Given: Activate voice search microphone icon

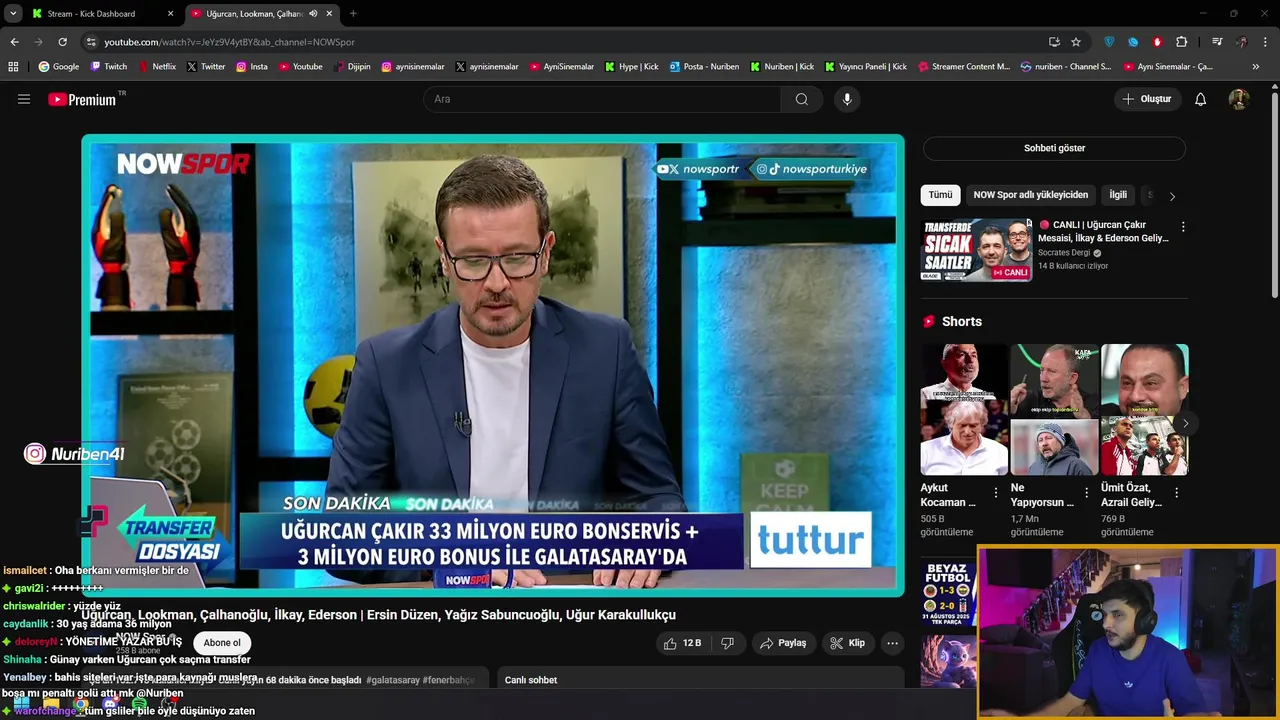Looking at the screenshot, I should point(847,99).
